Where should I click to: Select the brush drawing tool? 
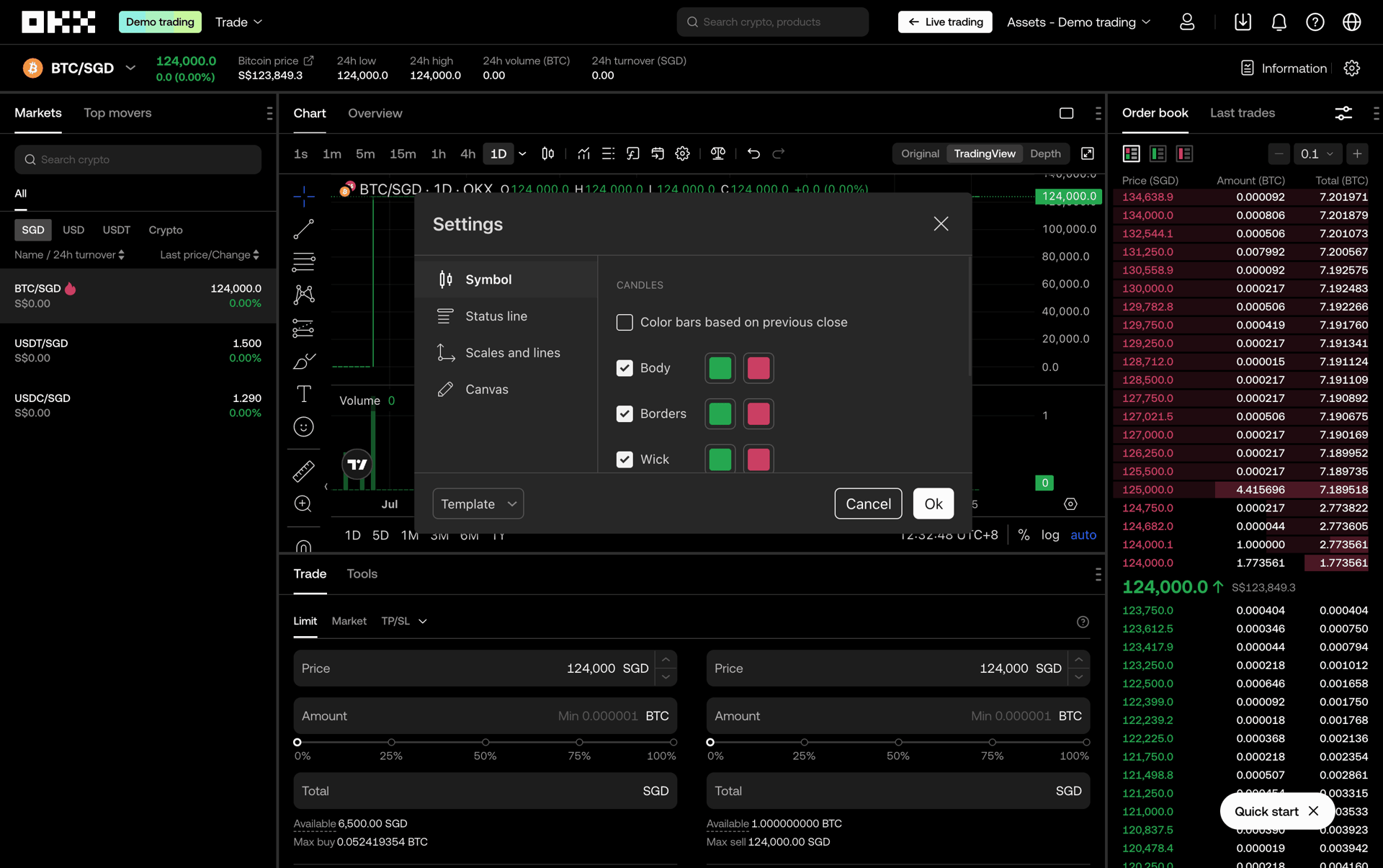tap(304, 361)
